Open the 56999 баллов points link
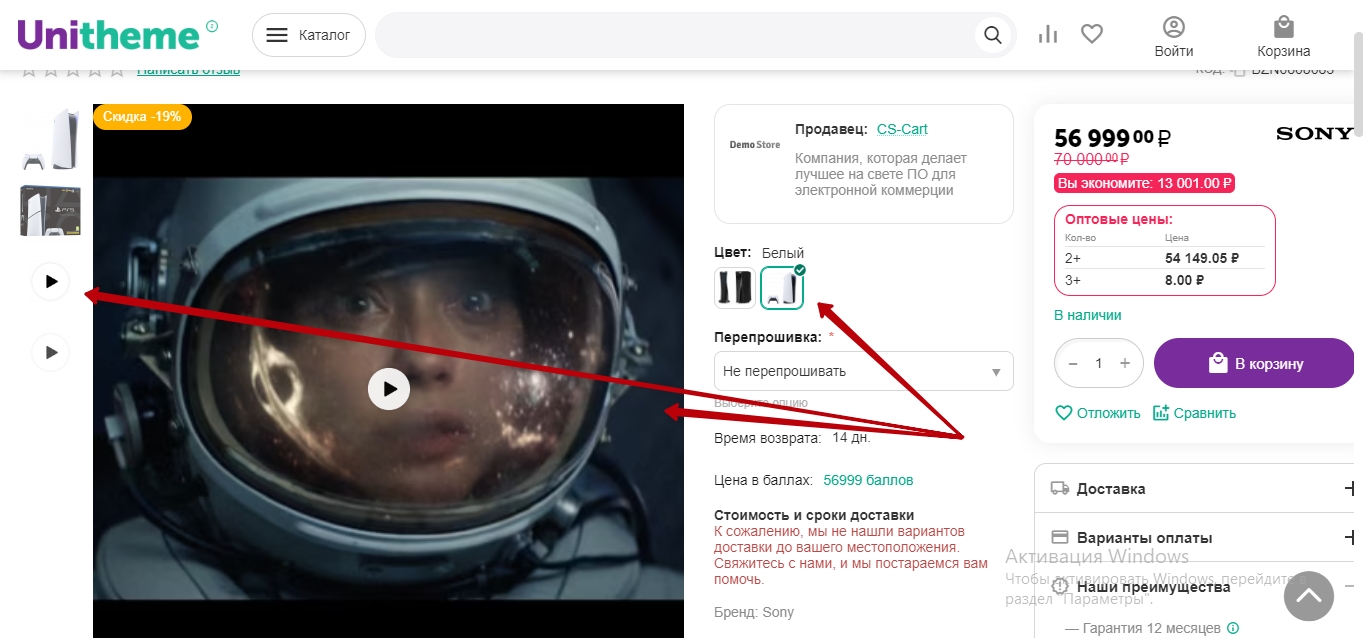 (x=868, y=480)
